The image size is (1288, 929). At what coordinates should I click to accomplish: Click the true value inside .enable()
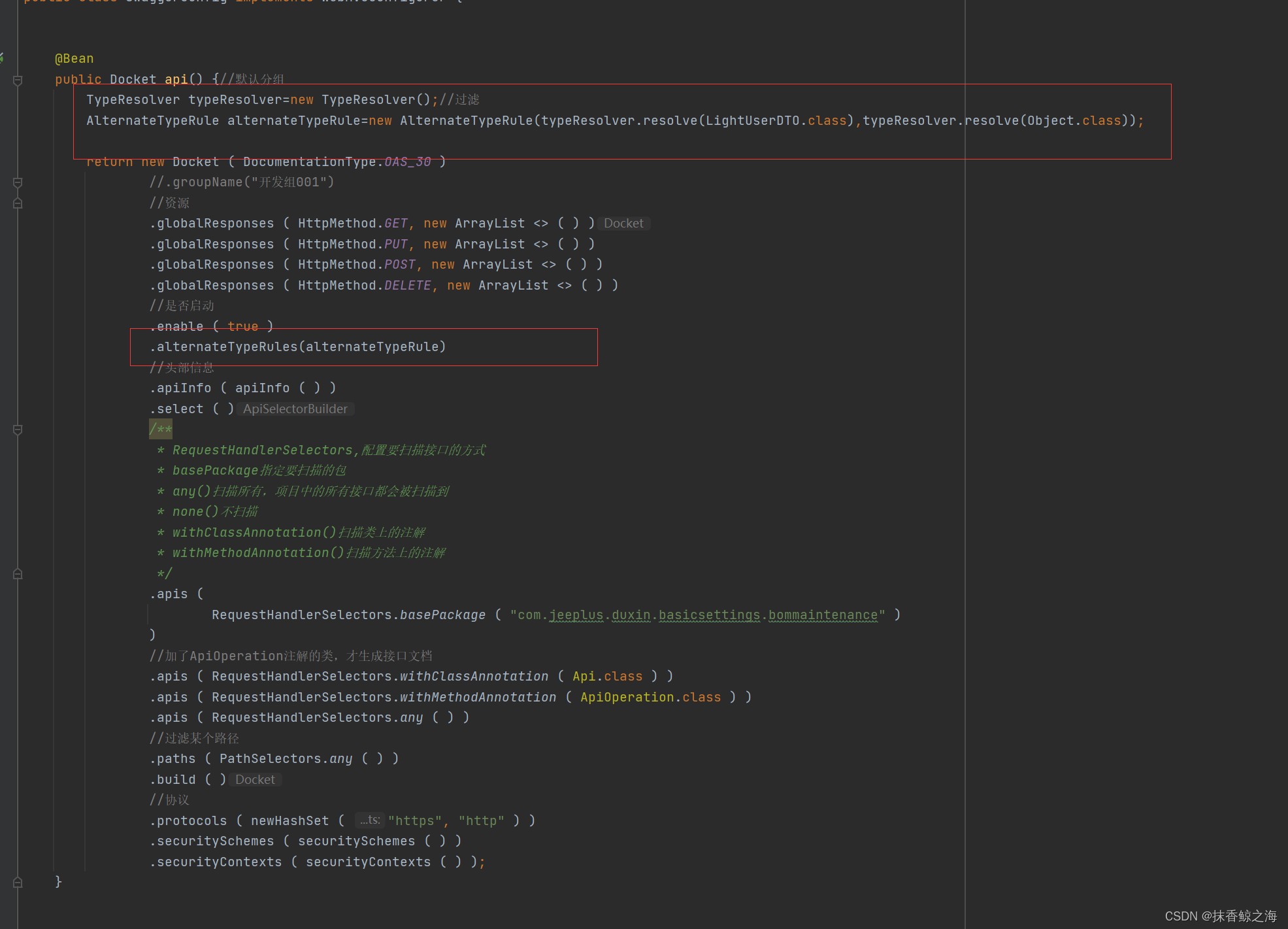point(242,326)
